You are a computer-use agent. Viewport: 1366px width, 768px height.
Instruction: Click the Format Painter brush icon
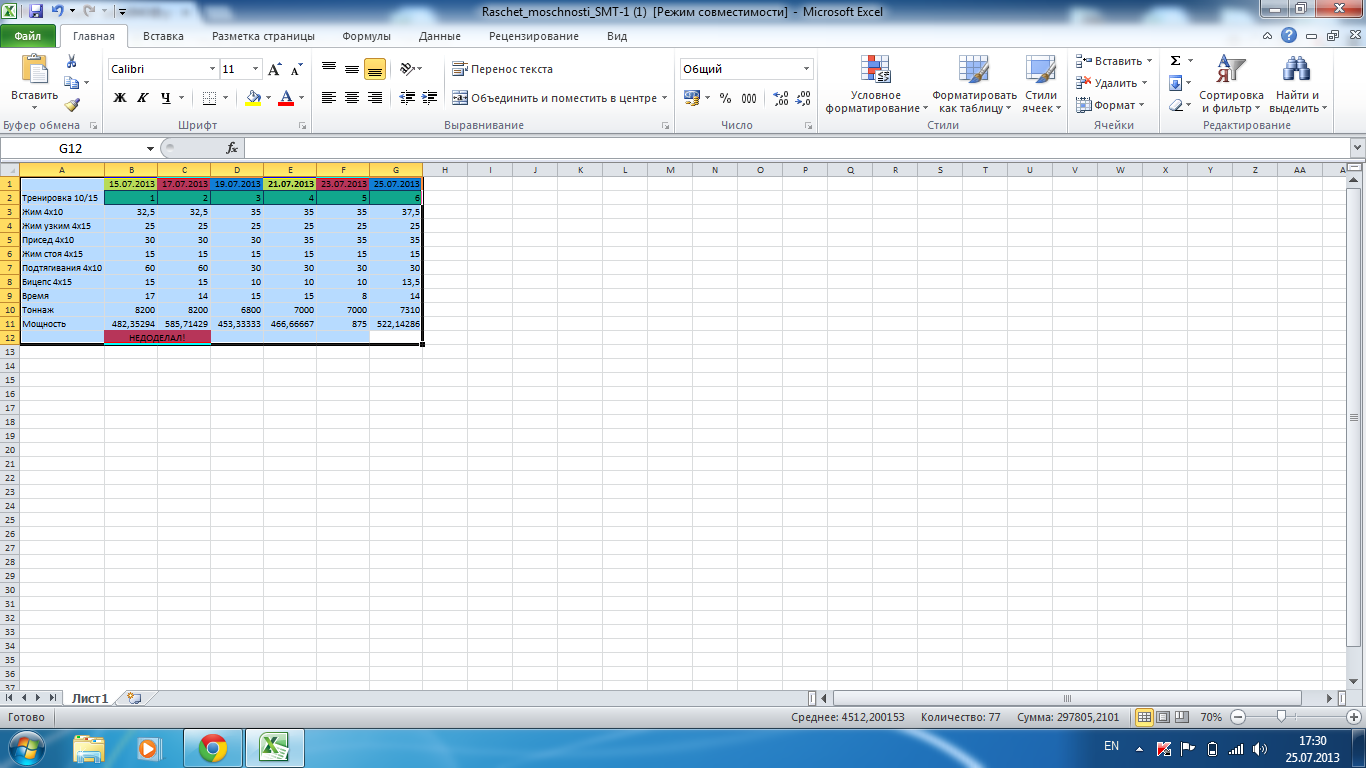coord(72,105)
